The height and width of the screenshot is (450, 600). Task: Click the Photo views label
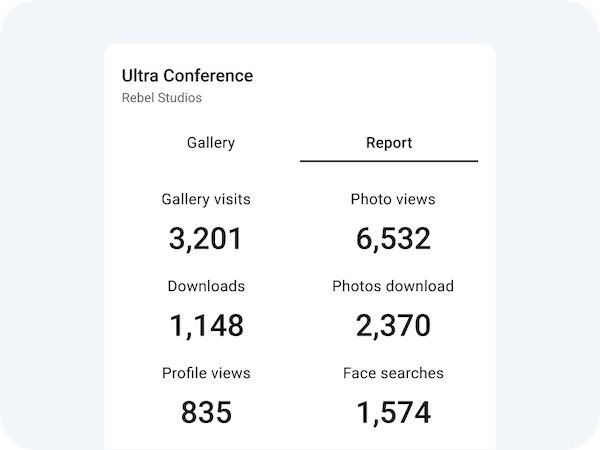(x=393, y=199)
